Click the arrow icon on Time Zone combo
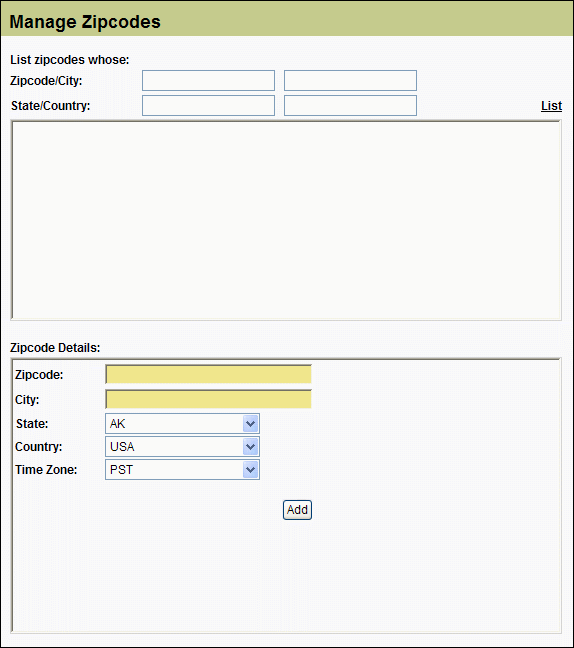 [x=250, y=470]
